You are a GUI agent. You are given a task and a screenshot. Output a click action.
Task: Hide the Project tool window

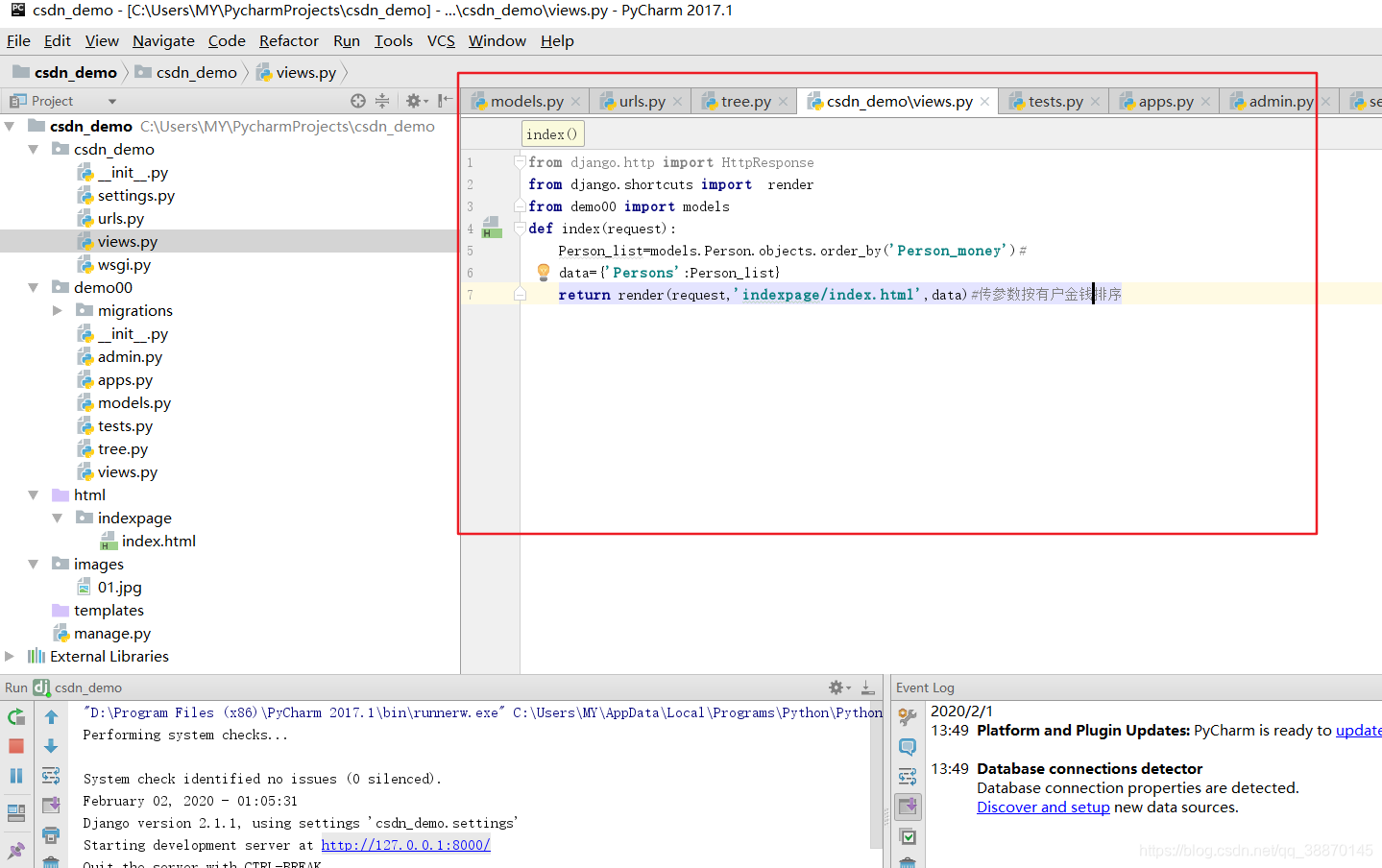(x=445, y=101)
